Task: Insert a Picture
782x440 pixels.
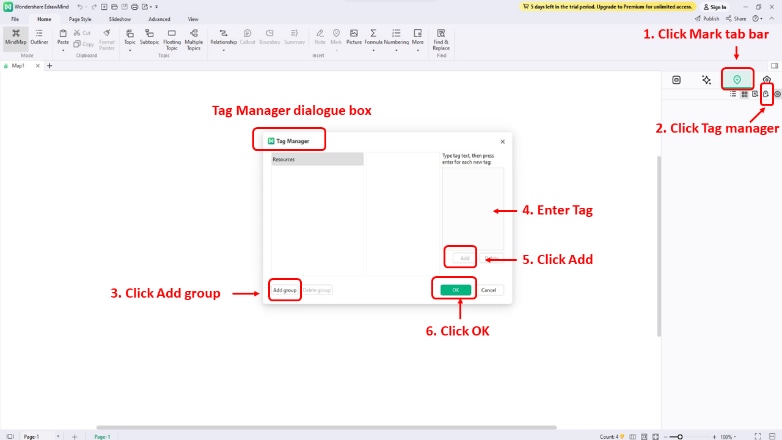Action: tap(354, 37)
